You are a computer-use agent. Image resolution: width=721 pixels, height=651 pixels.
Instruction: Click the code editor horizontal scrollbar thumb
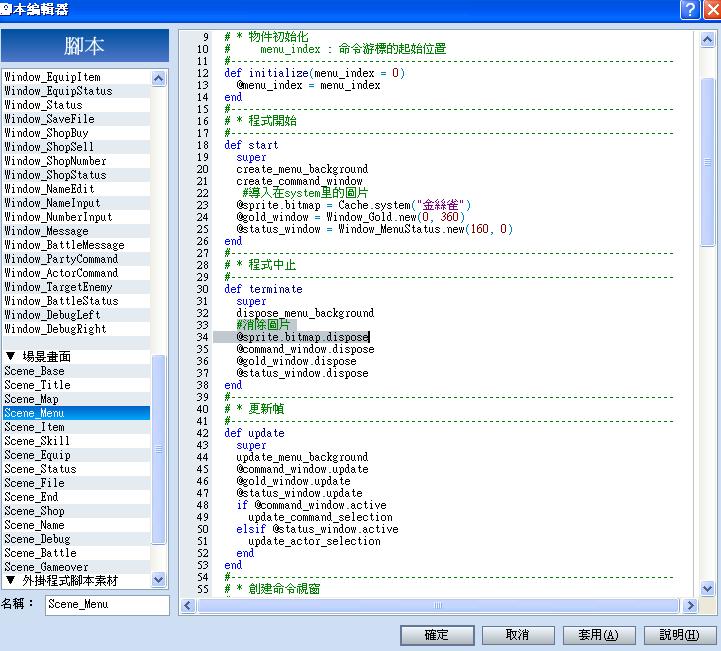[438, 605]
